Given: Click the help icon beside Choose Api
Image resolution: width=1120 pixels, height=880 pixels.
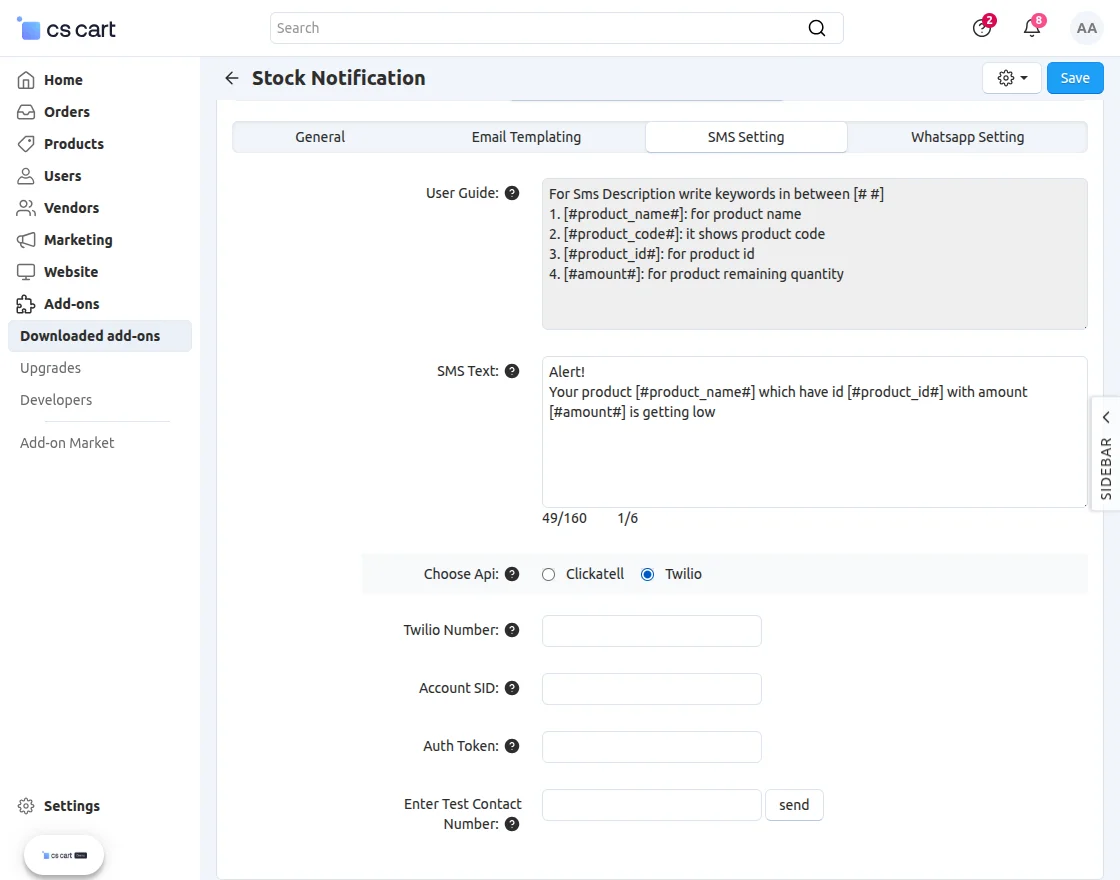Looking at the screenshot, I should pyautogui.click(x=512, y=574).
